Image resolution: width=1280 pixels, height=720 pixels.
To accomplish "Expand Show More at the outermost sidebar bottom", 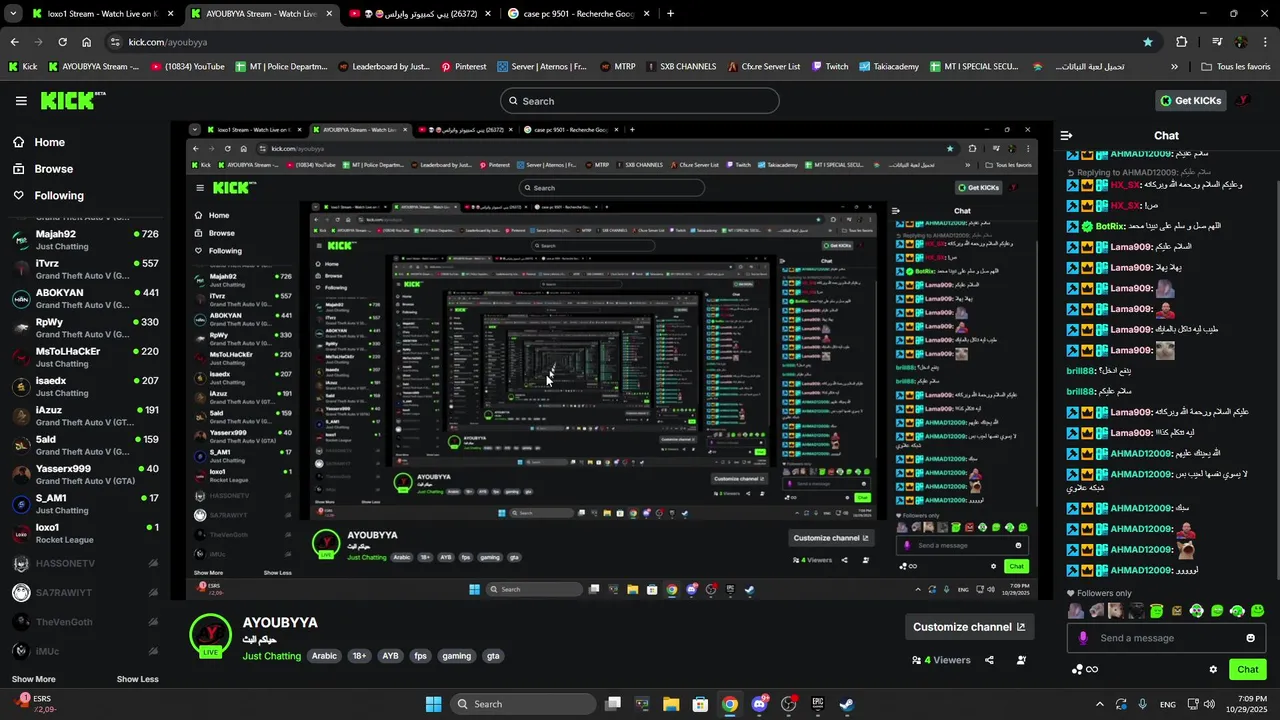I will pyautogui.click(x=34, y=679).
